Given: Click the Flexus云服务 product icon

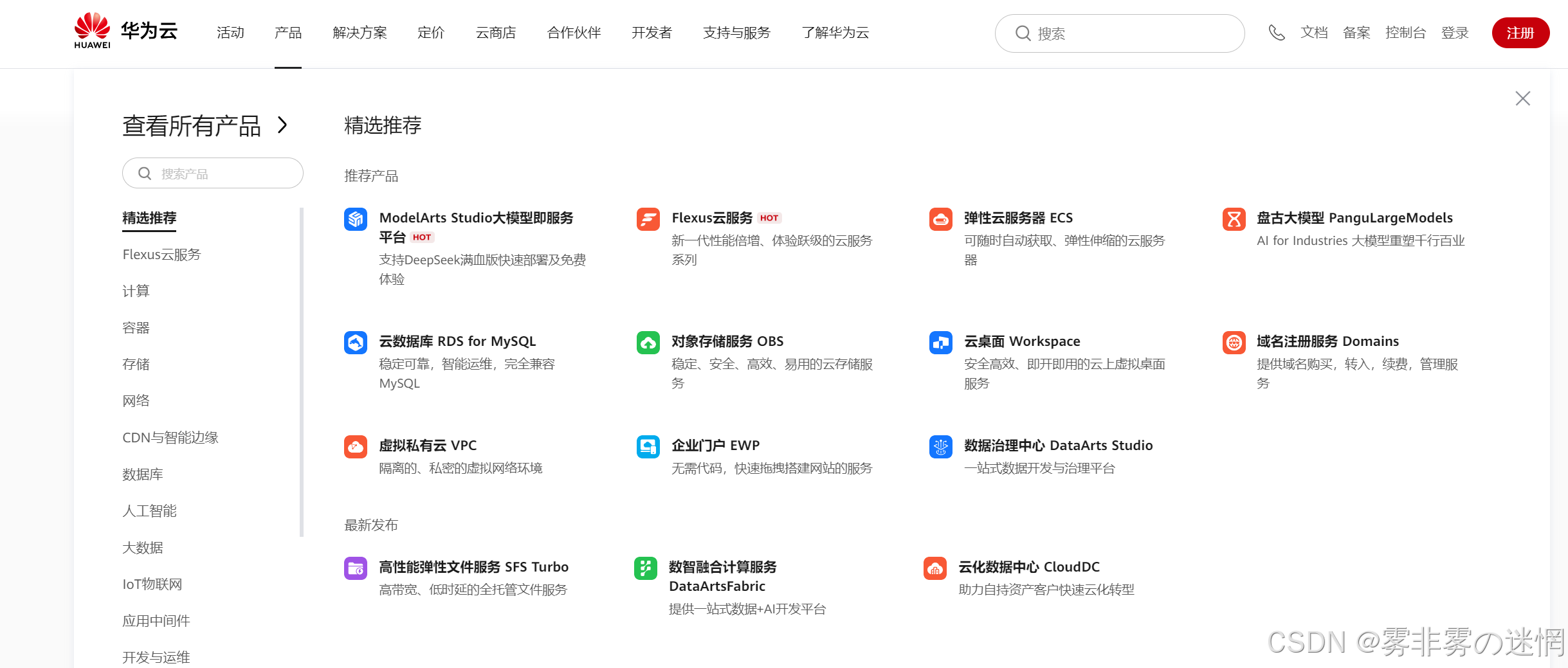Looking at the screenshot, I should click(x=648, y=219).
